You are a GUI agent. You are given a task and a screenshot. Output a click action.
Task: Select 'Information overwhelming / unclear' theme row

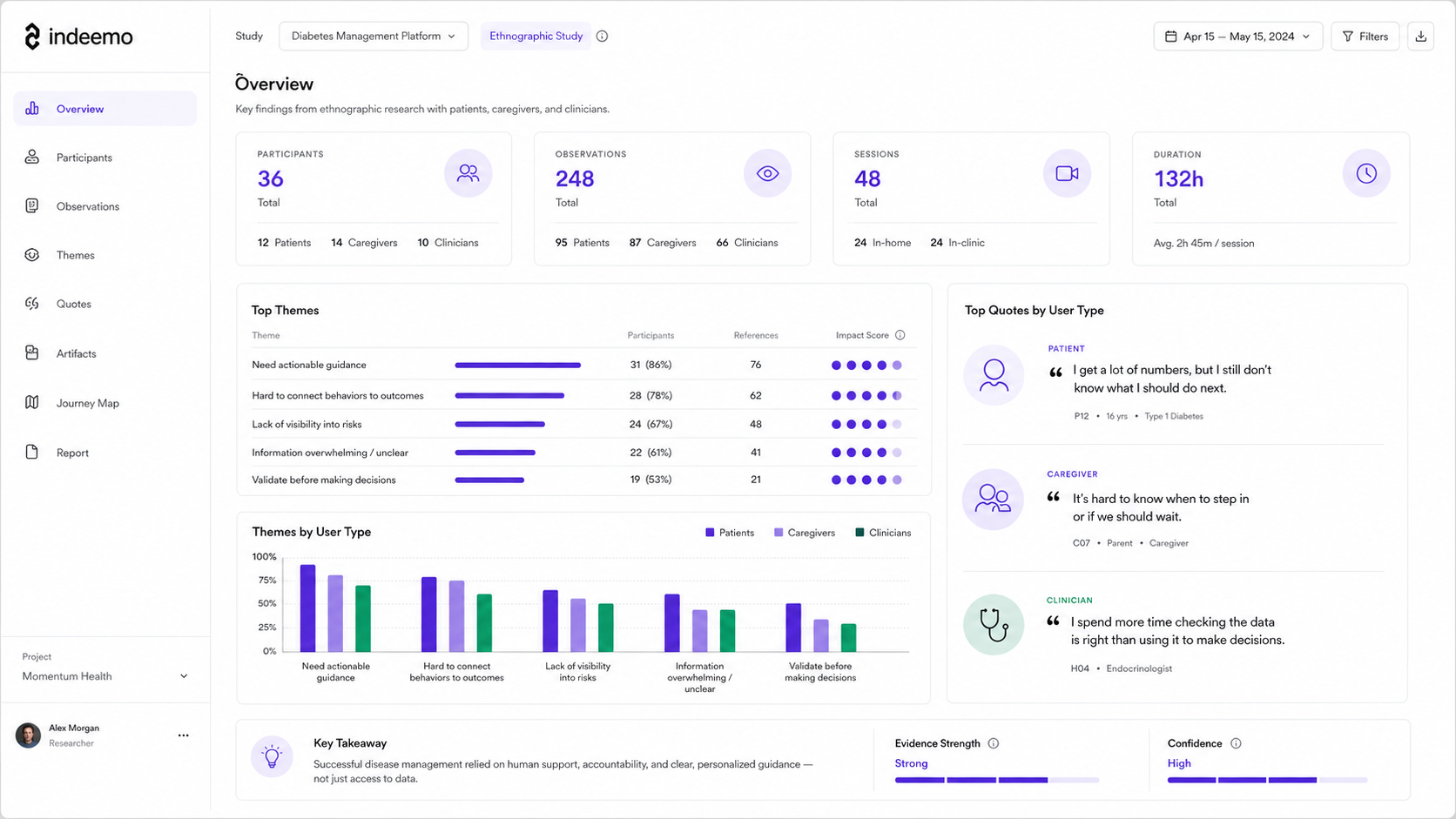tap(583, 453)
